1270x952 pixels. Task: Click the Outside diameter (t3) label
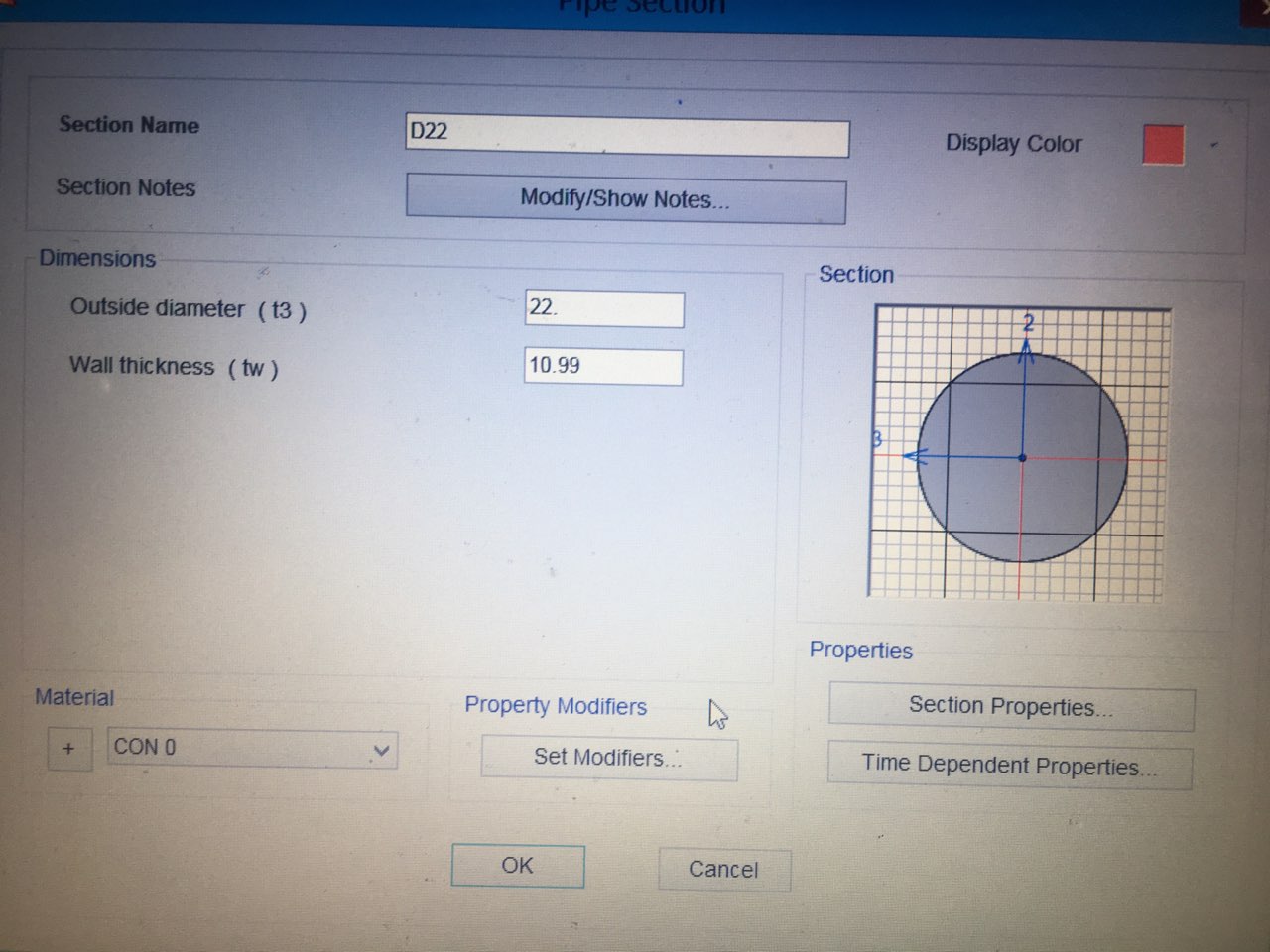[188, 309]
